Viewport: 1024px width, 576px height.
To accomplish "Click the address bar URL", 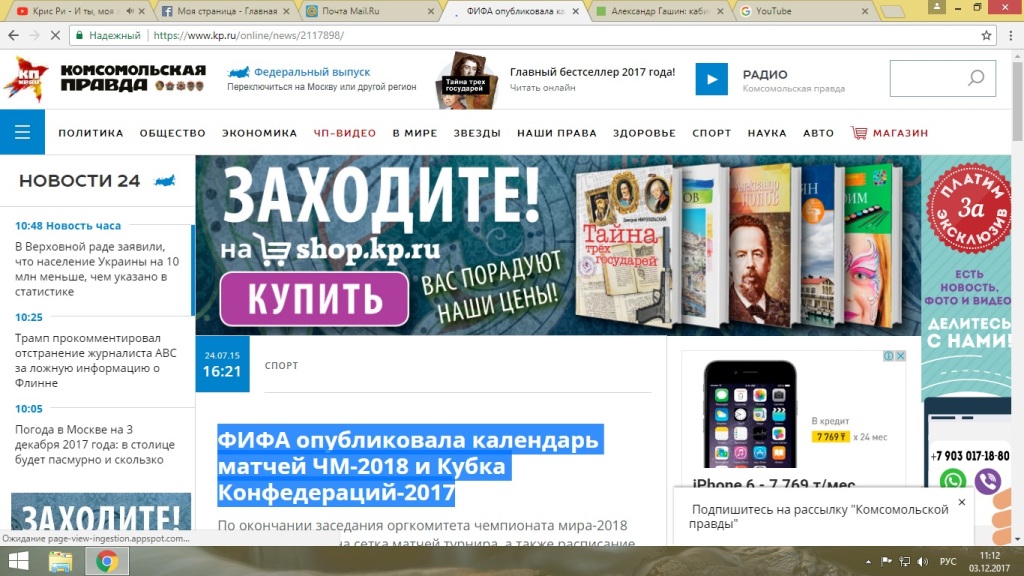I will 249,35.
